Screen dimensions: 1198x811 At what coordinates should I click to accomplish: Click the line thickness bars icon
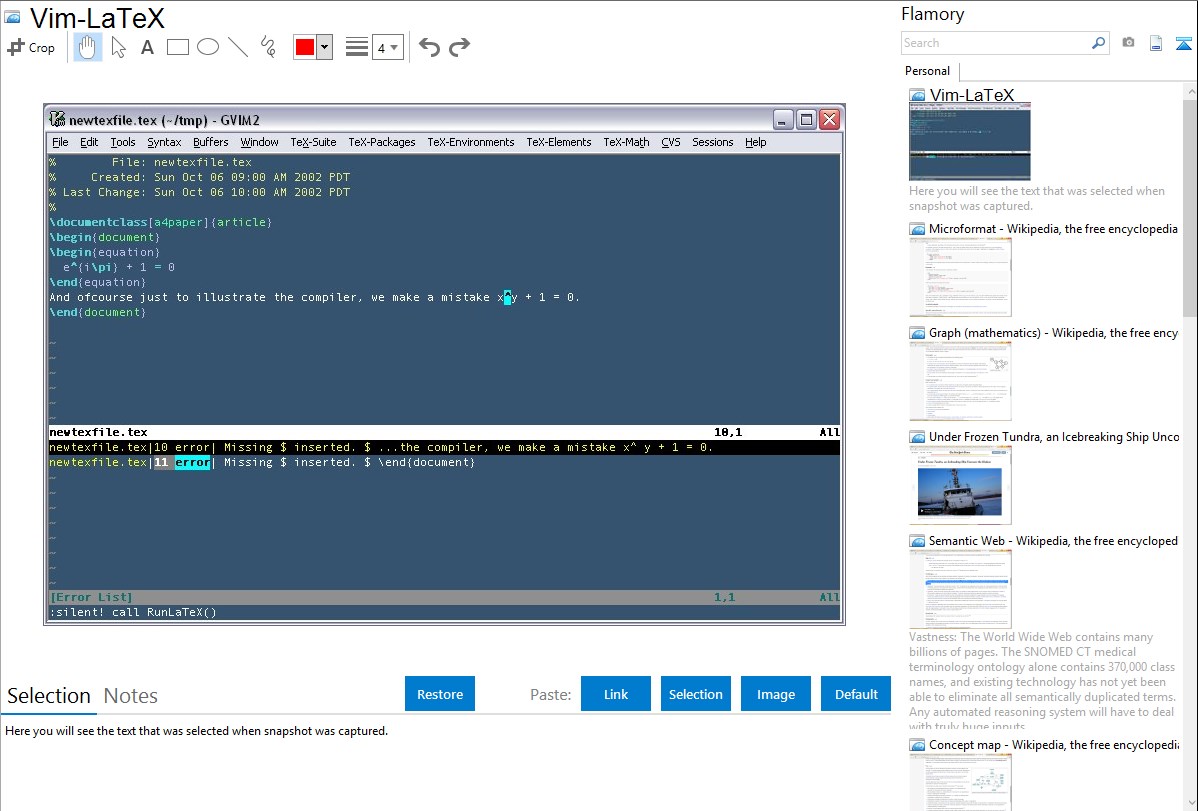click(x=357, y=47)
